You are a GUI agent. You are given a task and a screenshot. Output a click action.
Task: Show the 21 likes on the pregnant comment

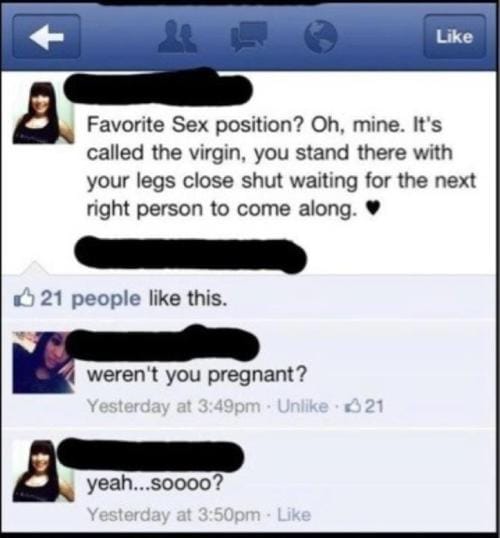coord(365,407)
